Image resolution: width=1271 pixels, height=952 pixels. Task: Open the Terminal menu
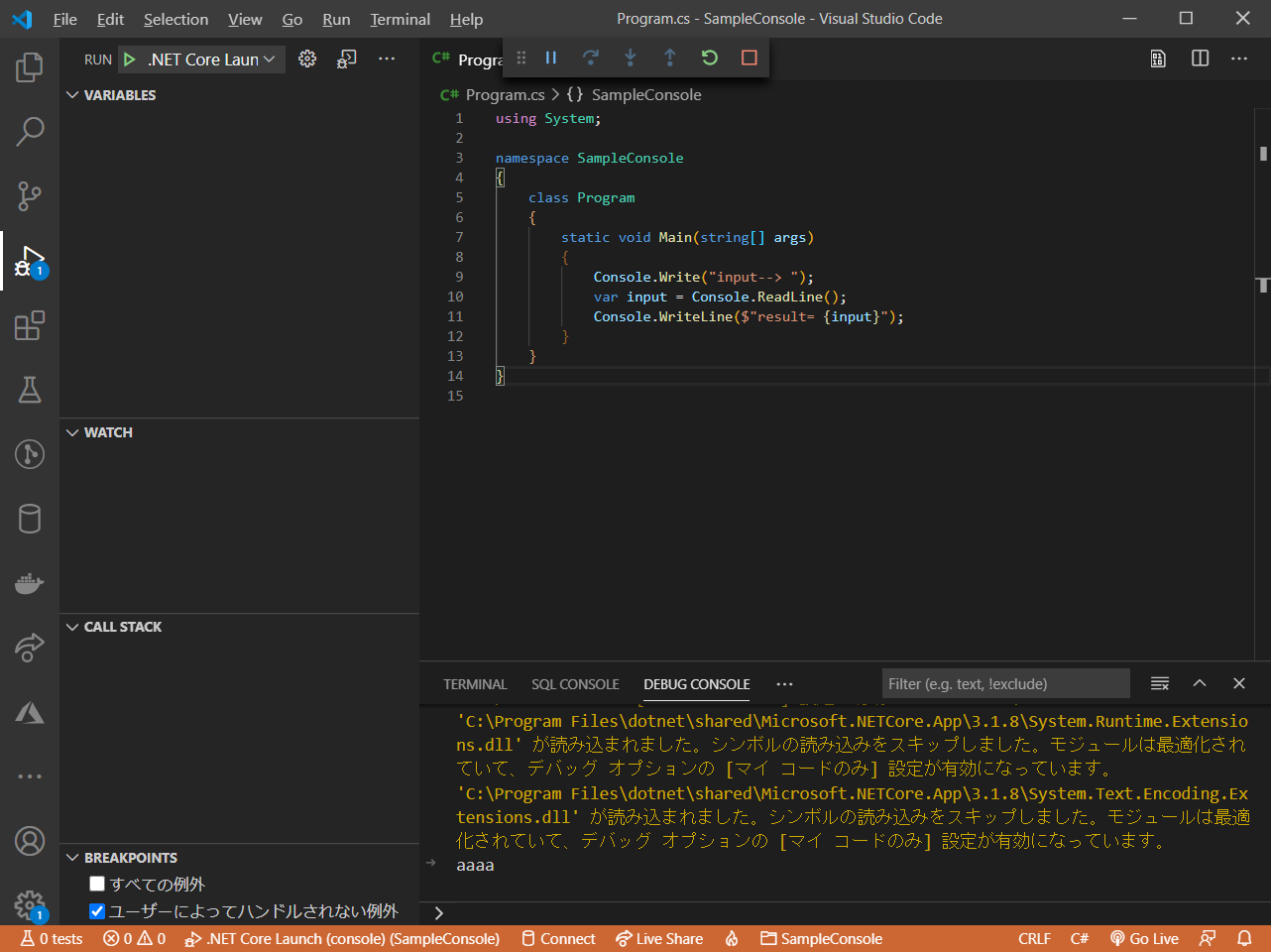(401, 19)
